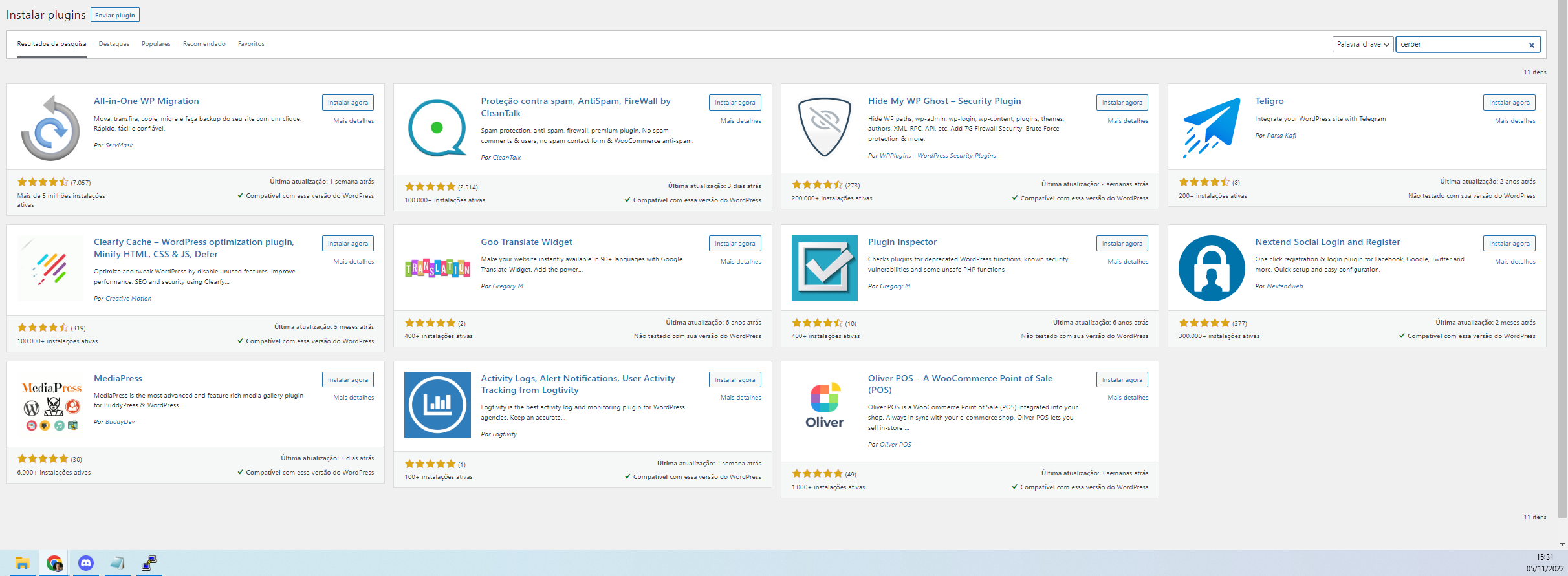
Task: Open the MediaPress plugin icon
Action: click(50, 405)
